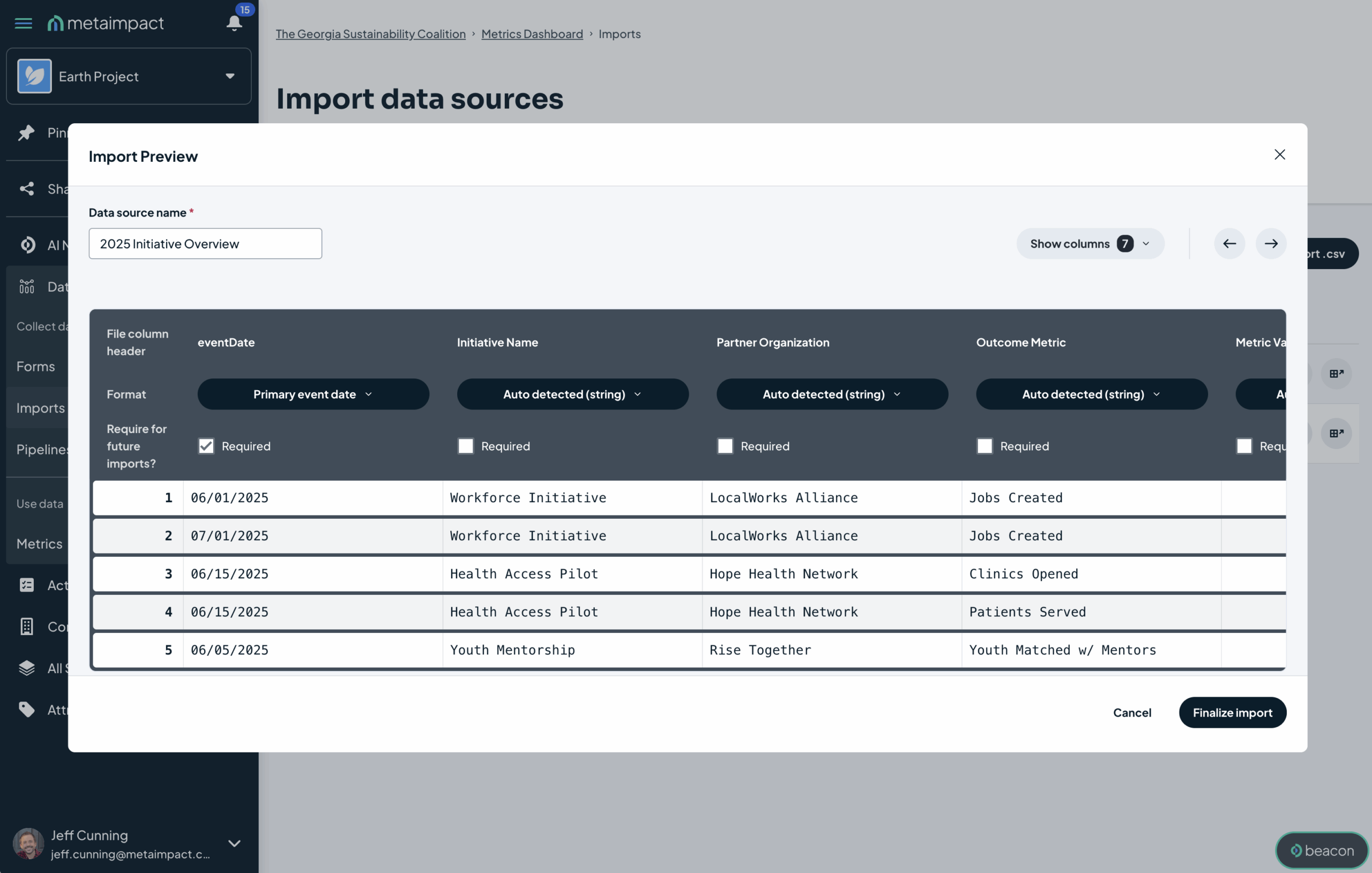Click the Finalize import button

pyautogui.click(x=1232, y=712)
